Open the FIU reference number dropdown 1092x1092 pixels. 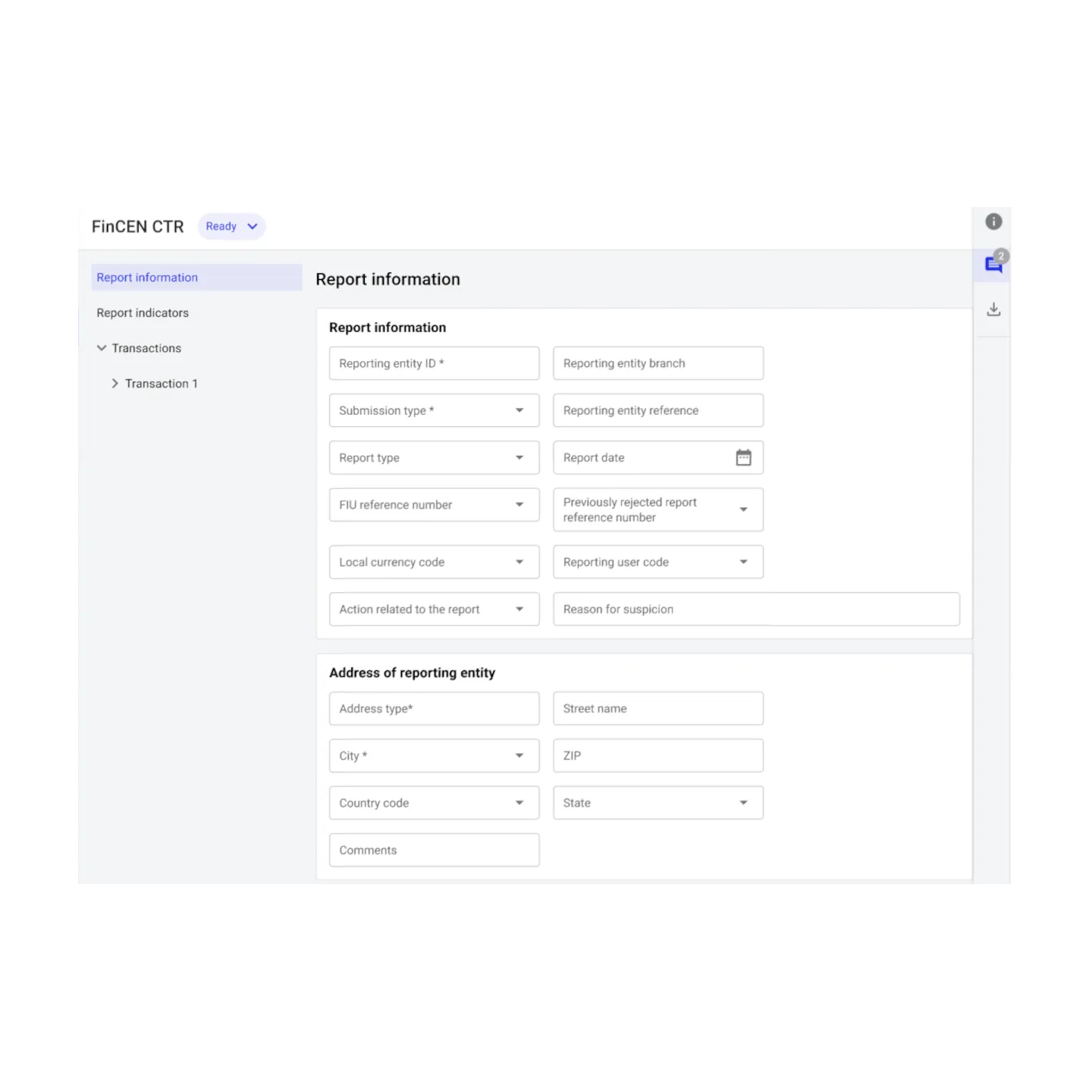click(519, 504)
